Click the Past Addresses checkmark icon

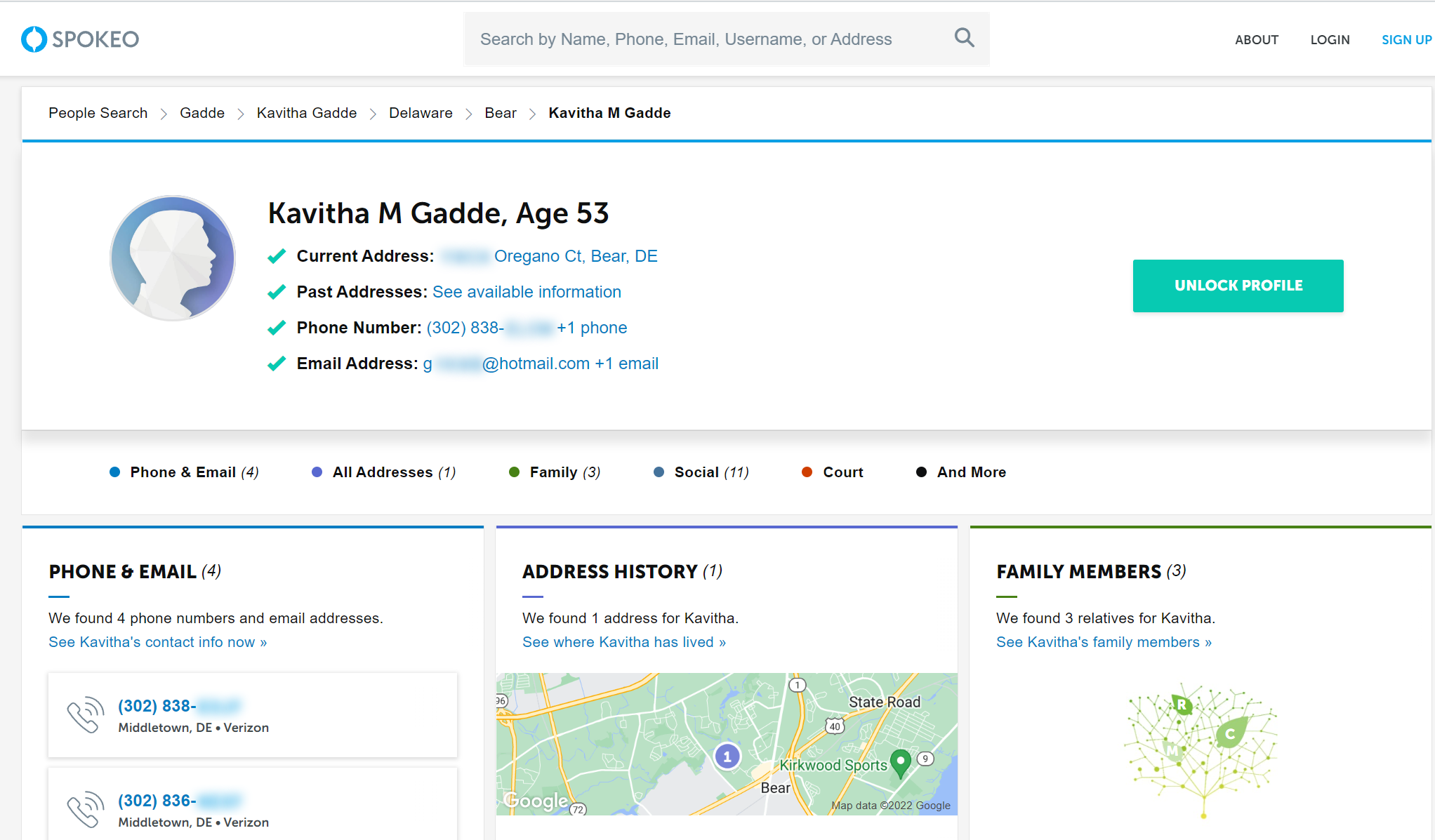[x=277, y=292]
